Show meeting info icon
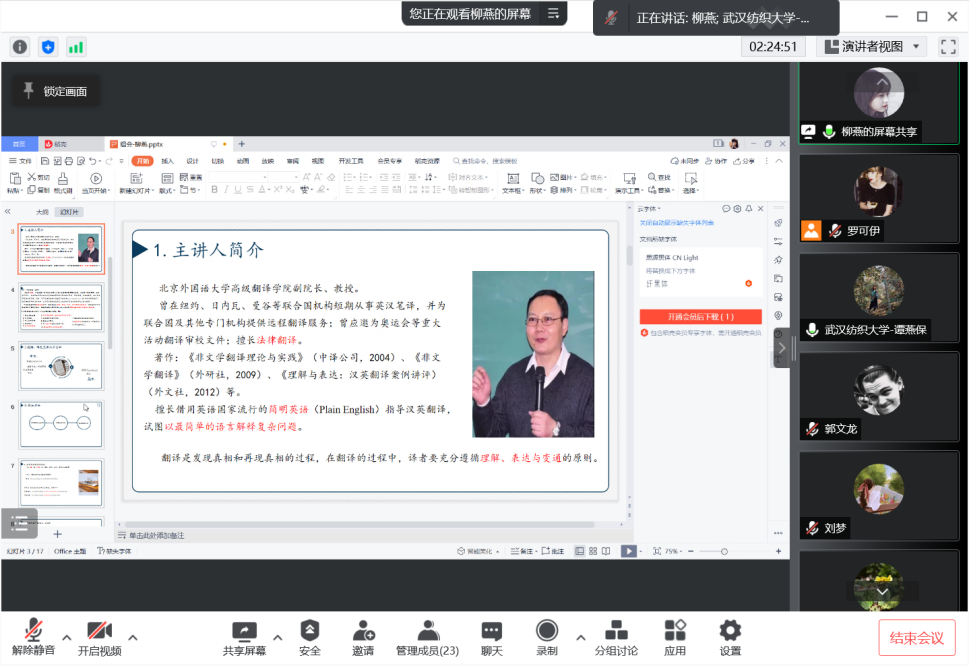This screenshot has height=666, width=969. (20, 47)
